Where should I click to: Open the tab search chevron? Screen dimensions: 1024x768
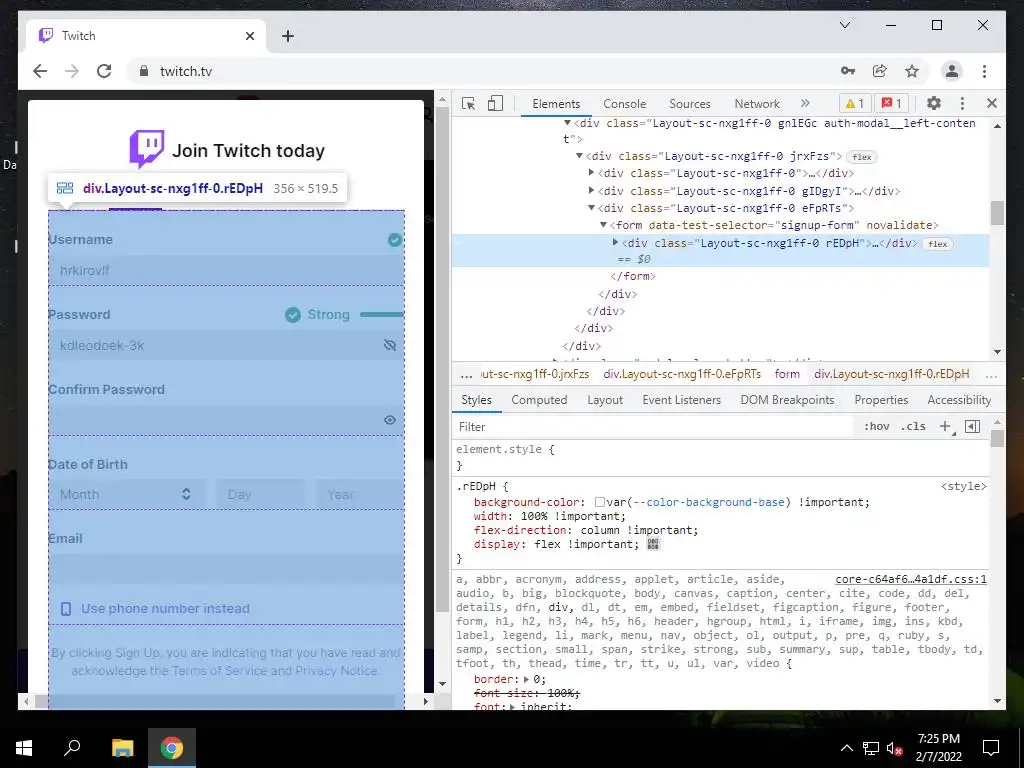pos(844,25)
